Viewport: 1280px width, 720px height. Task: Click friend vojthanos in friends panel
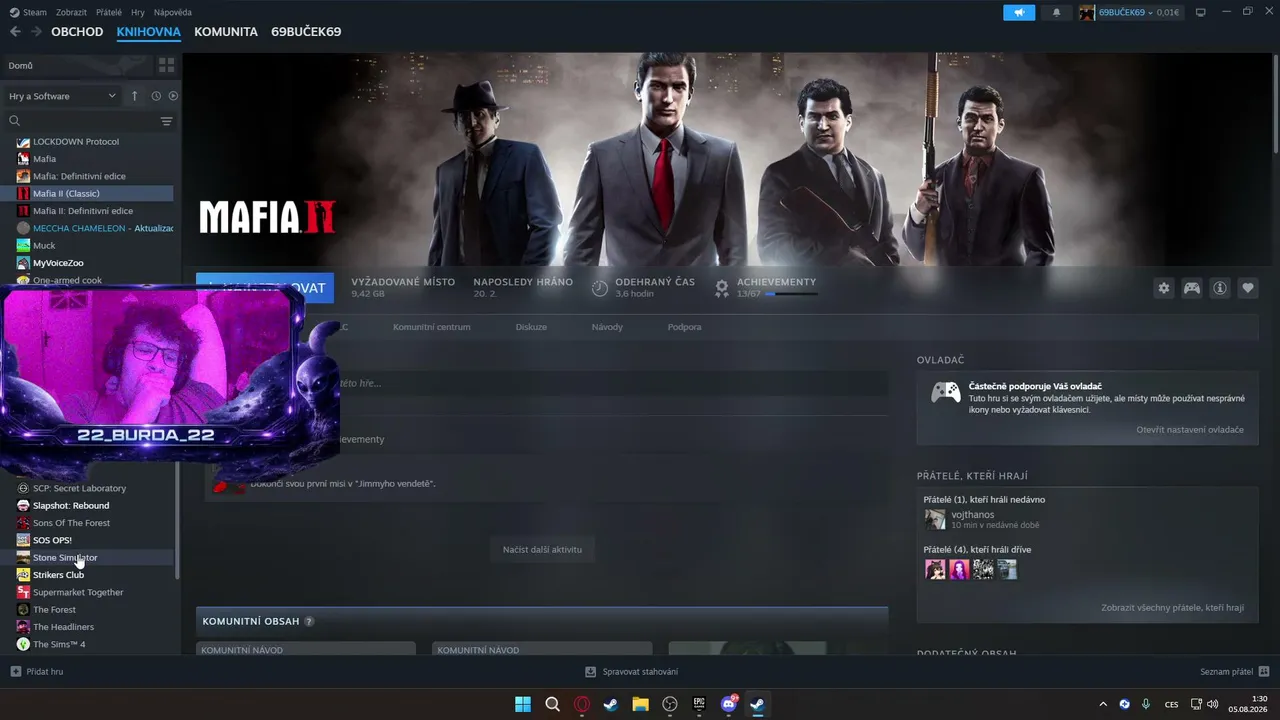click(973, 515)
